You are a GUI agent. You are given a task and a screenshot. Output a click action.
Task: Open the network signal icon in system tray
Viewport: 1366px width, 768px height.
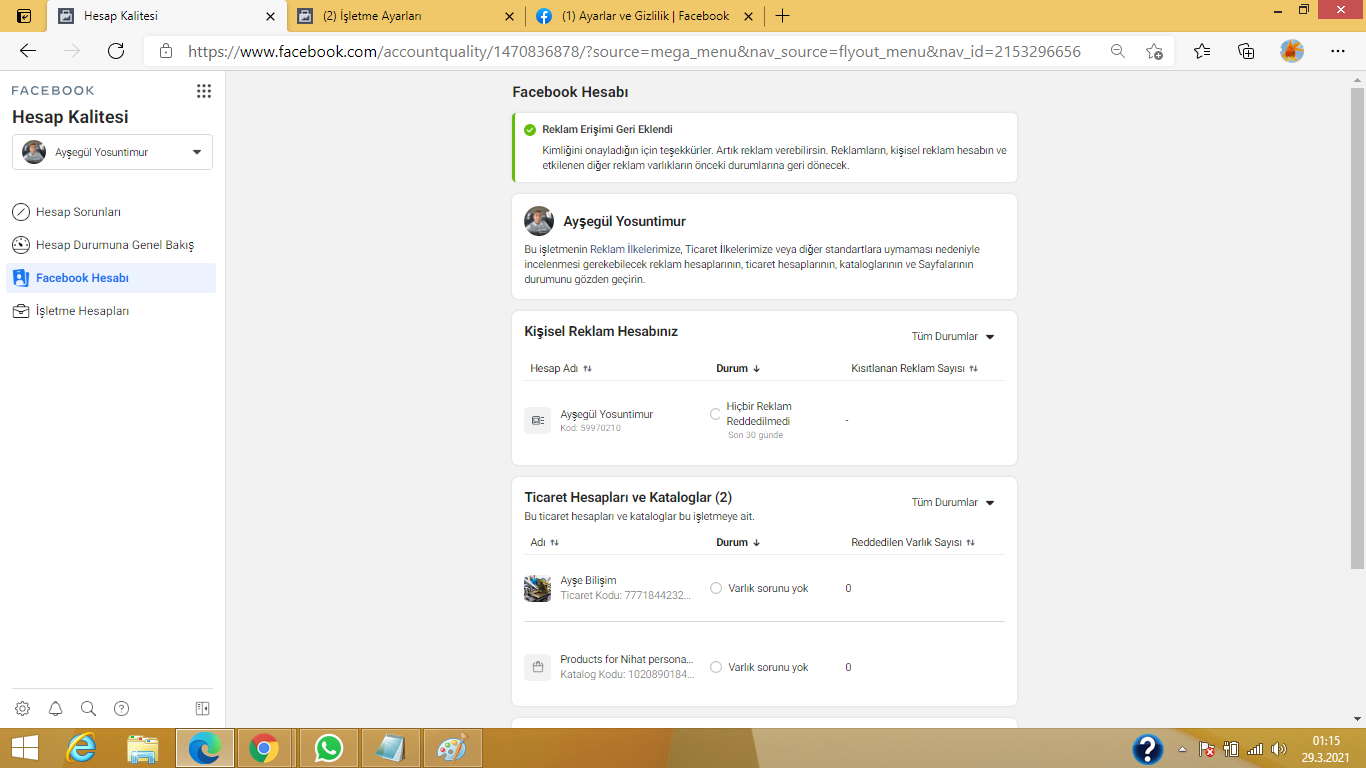coord(1255,749)
